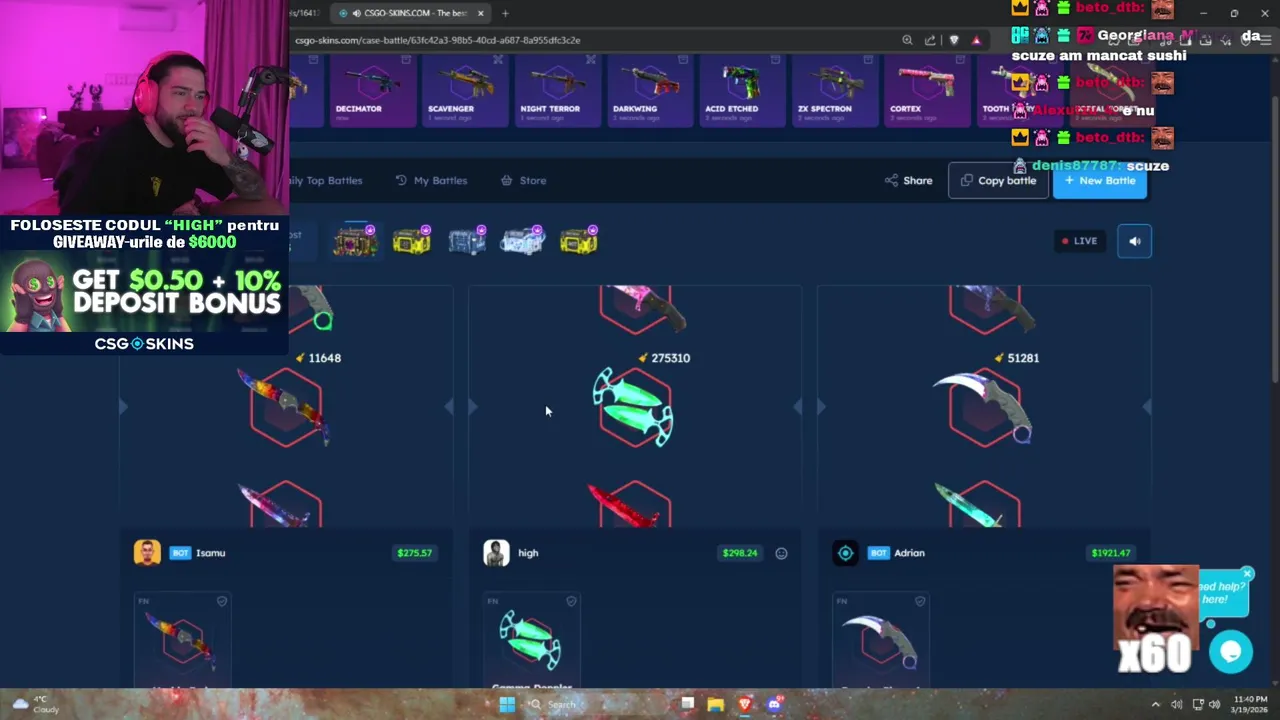The height and width of the screenshot is (720, 1280).
Task: Open the DECIMATOR live drop card
Action: point(370,91)
